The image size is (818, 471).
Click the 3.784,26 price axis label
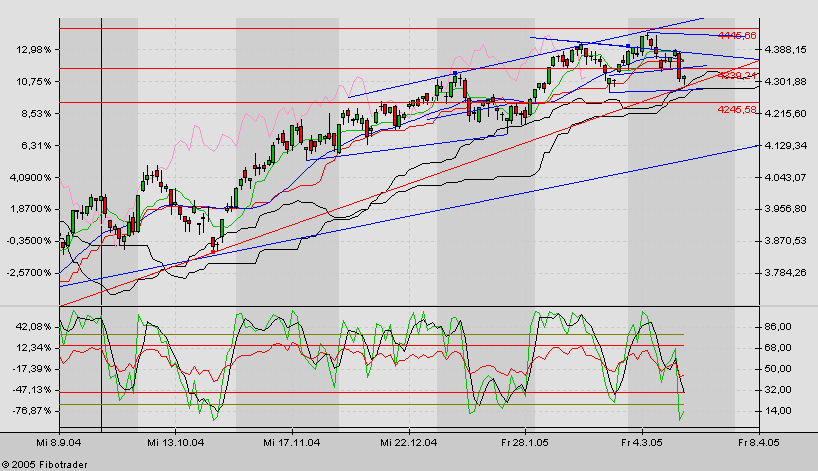coord(785,272)
